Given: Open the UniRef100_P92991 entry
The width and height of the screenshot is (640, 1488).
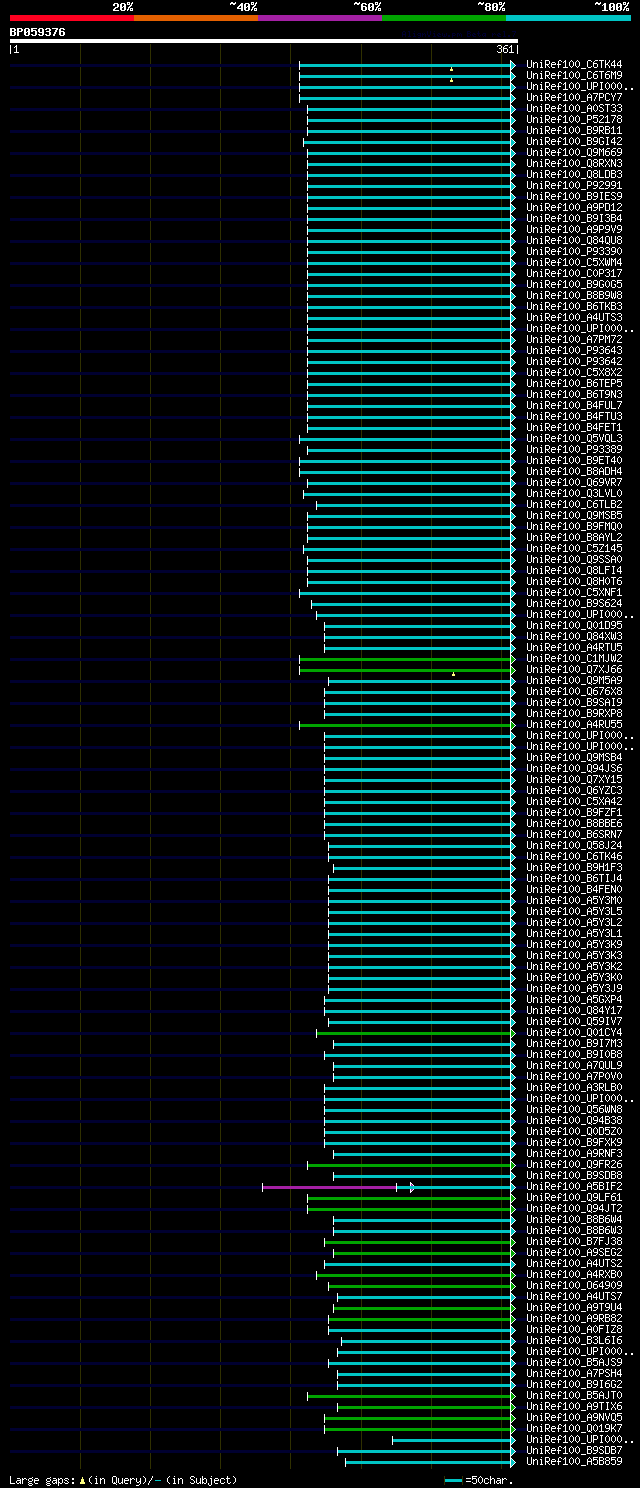Looking at the screenshot, I should (x=573, y=186).
